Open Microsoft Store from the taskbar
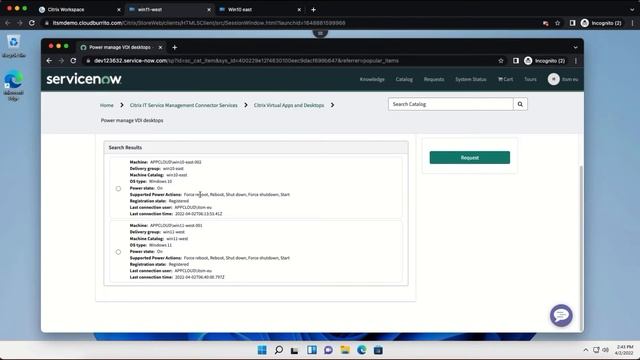Screen dimensions: 640x360 [x=378, y=350]
